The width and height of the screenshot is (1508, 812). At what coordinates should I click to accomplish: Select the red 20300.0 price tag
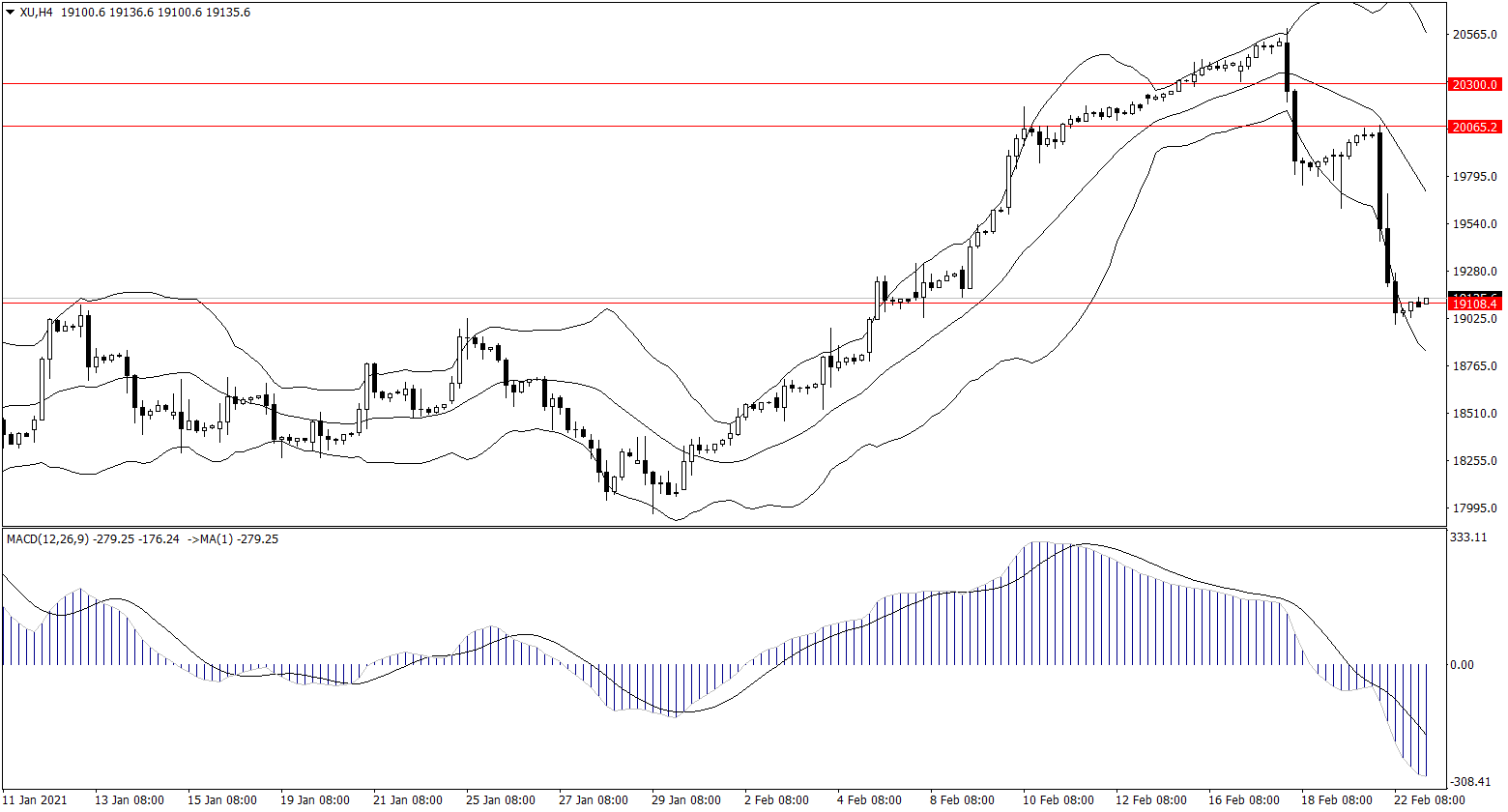[1474, 85]
